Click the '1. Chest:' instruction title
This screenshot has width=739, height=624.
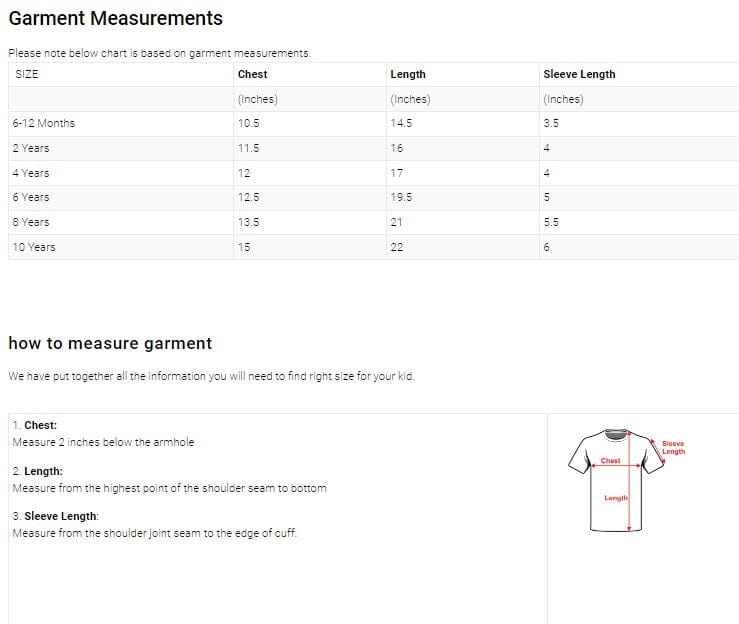tap(35, 425)
